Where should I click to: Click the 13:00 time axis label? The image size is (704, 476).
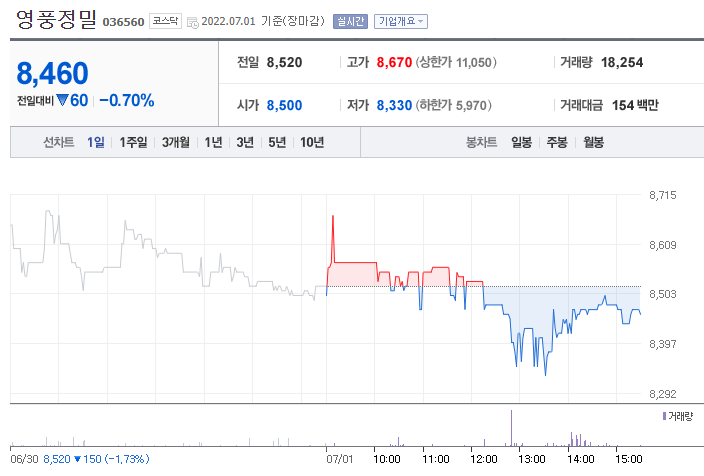(x=532, y=459)
